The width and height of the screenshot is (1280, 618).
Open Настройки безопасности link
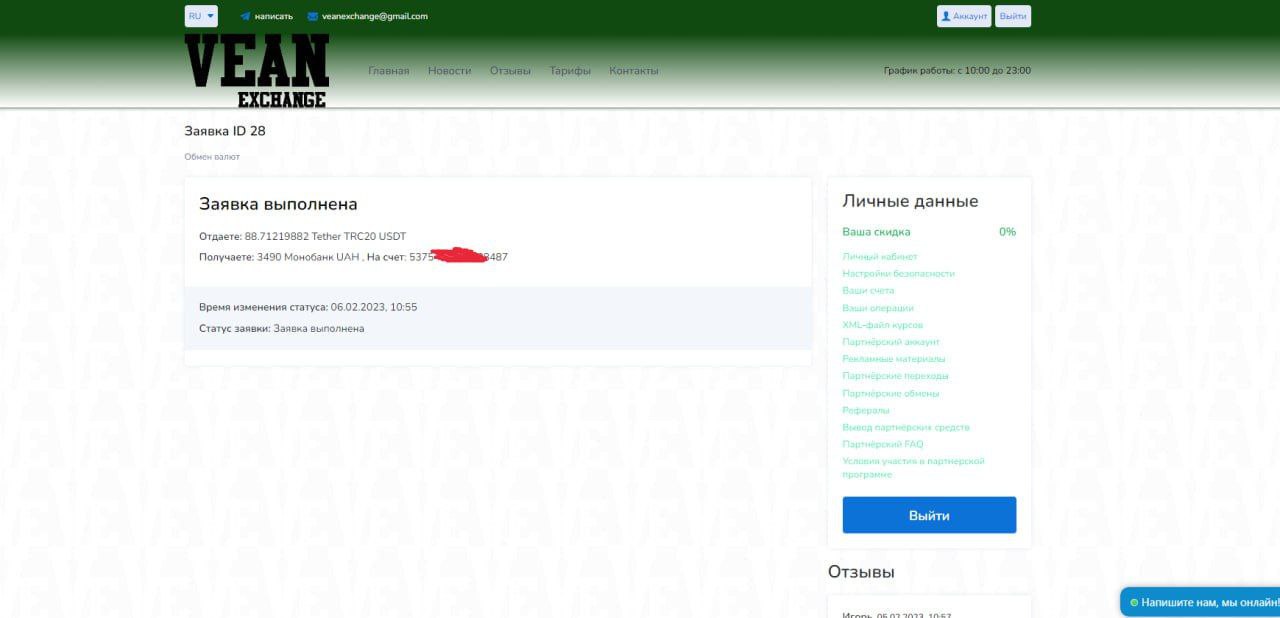(x=899, y=273)
